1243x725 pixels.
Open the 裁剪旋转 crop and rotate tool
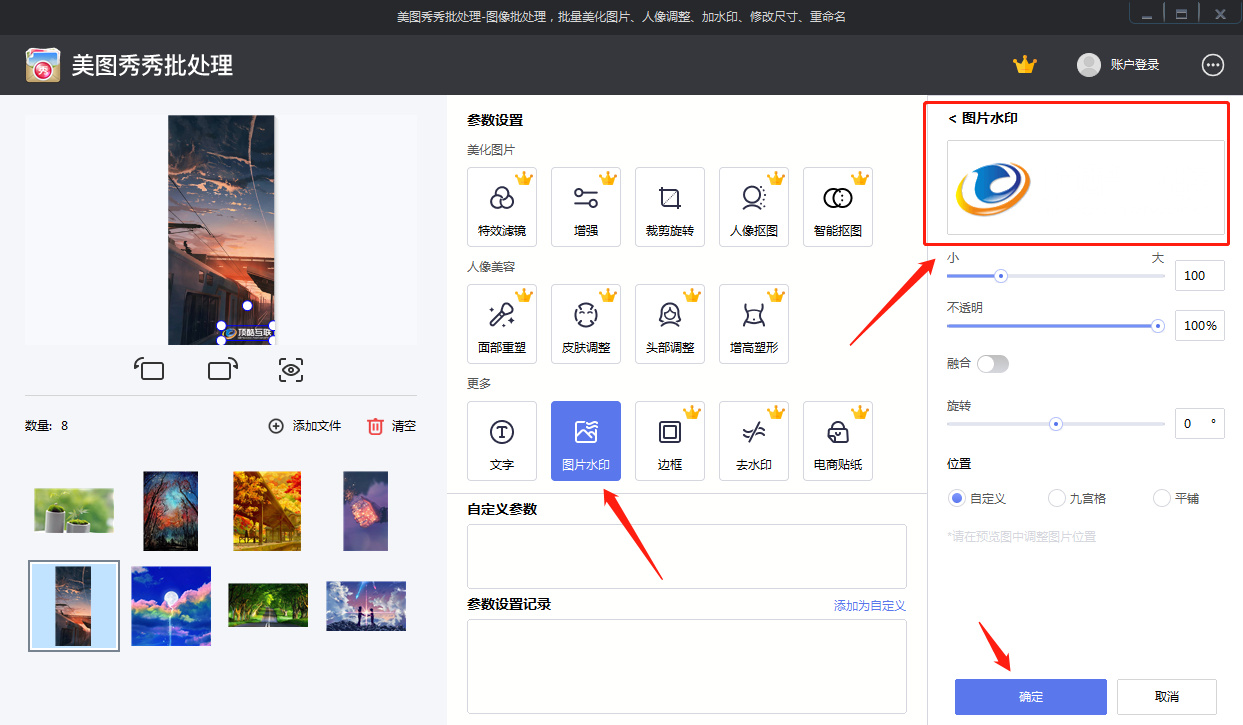coord(670,207)
